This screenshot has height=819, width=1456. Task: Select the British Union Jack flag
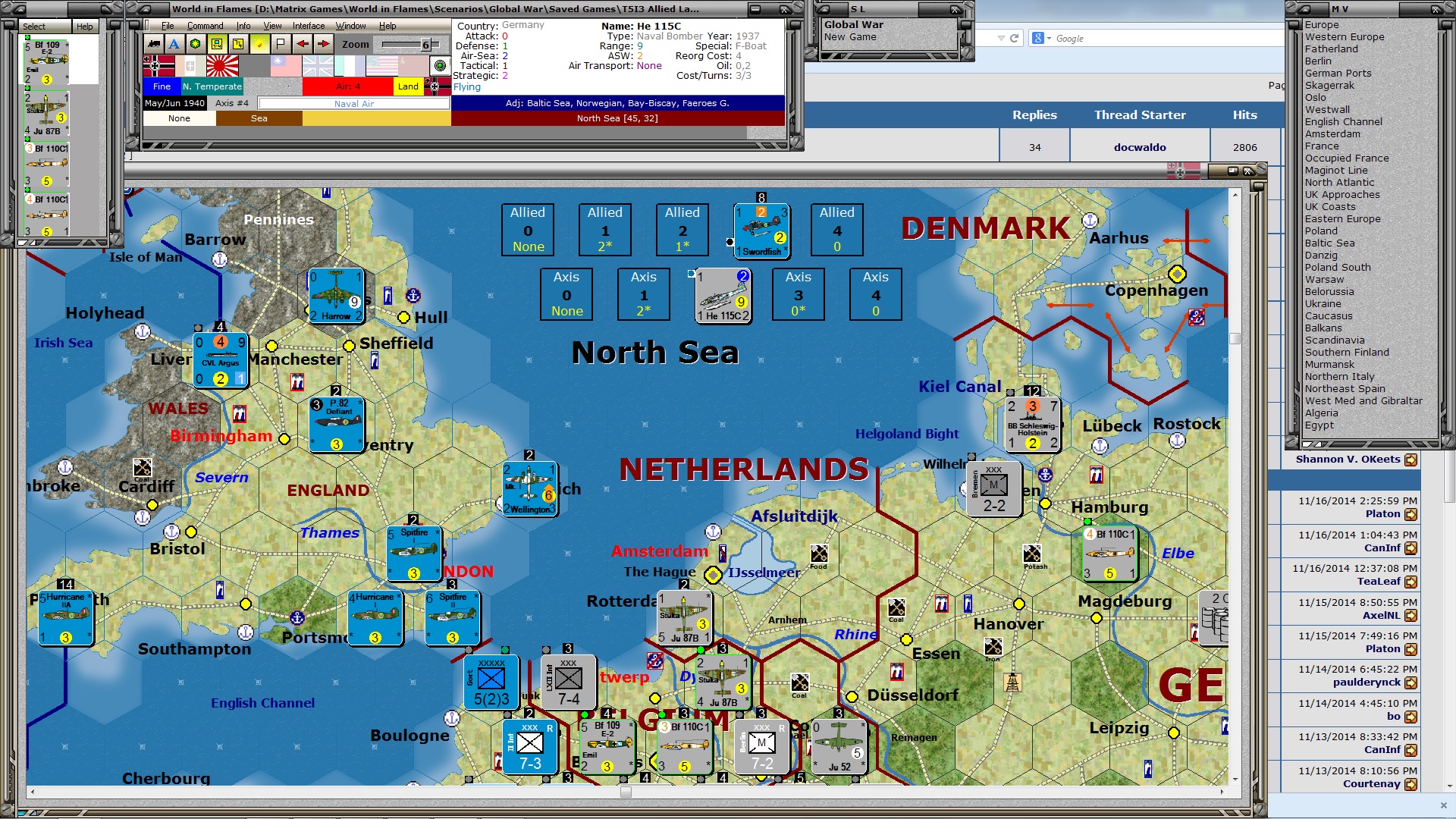(318, 66)
